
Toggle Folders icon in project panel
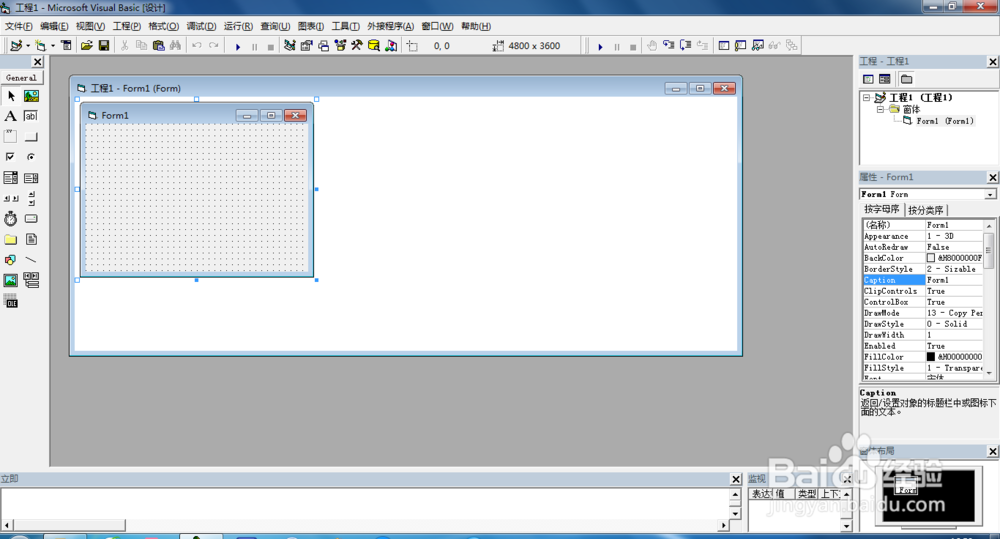pos(906,79)
